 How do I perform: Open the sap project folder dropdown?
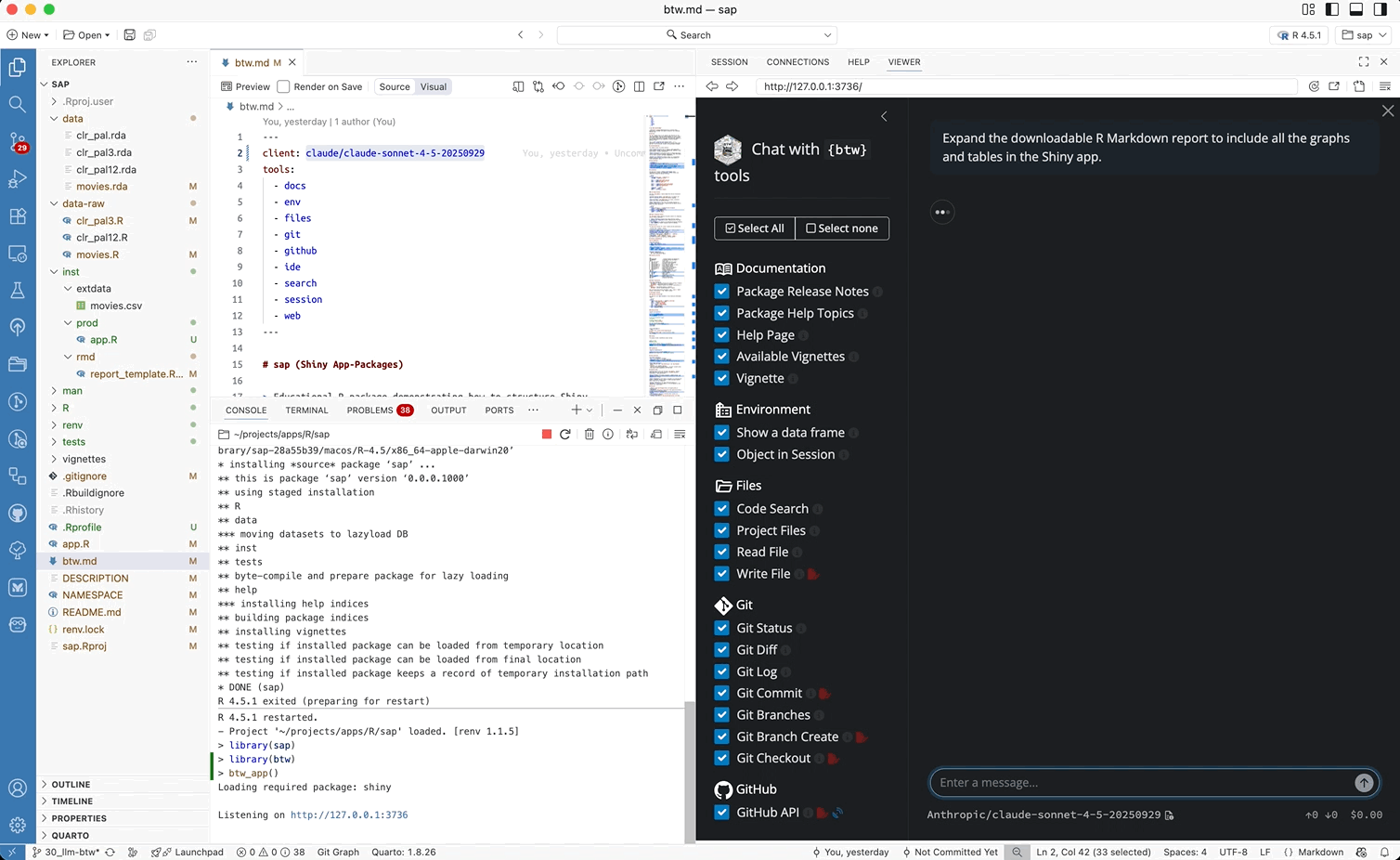(x=1364, y=35)
